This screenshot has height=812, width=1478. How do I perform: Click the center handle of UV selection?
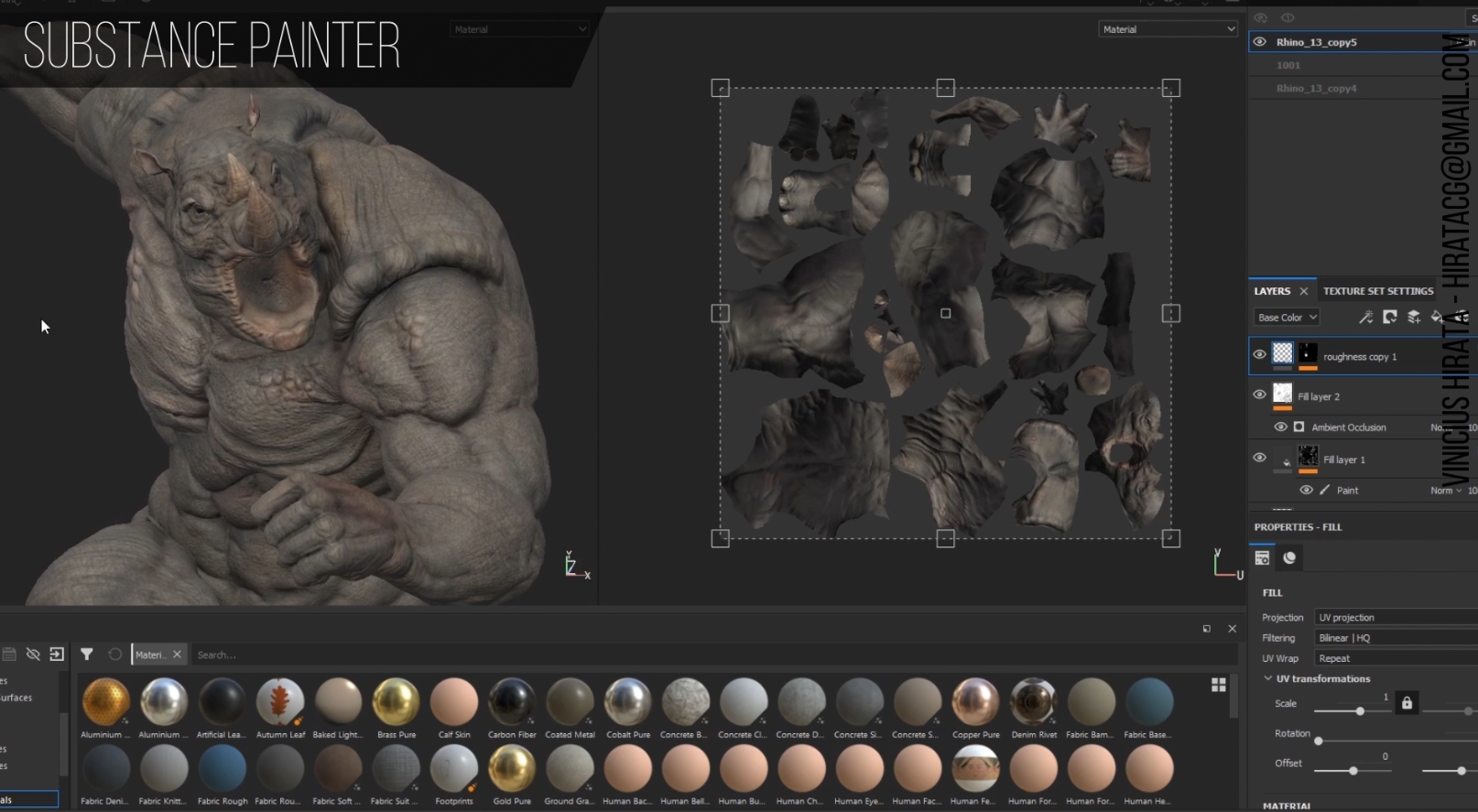[x=945, y=313]
